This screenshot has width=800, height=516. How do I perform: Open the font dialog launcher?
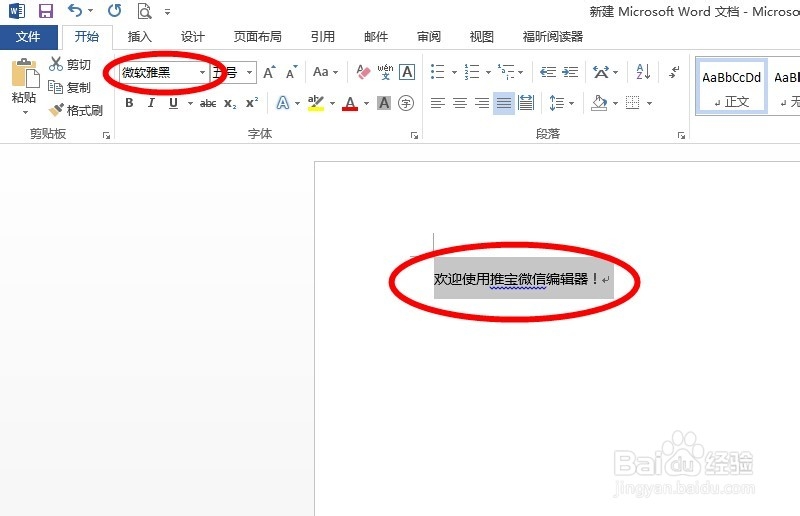tap(414, 135)
